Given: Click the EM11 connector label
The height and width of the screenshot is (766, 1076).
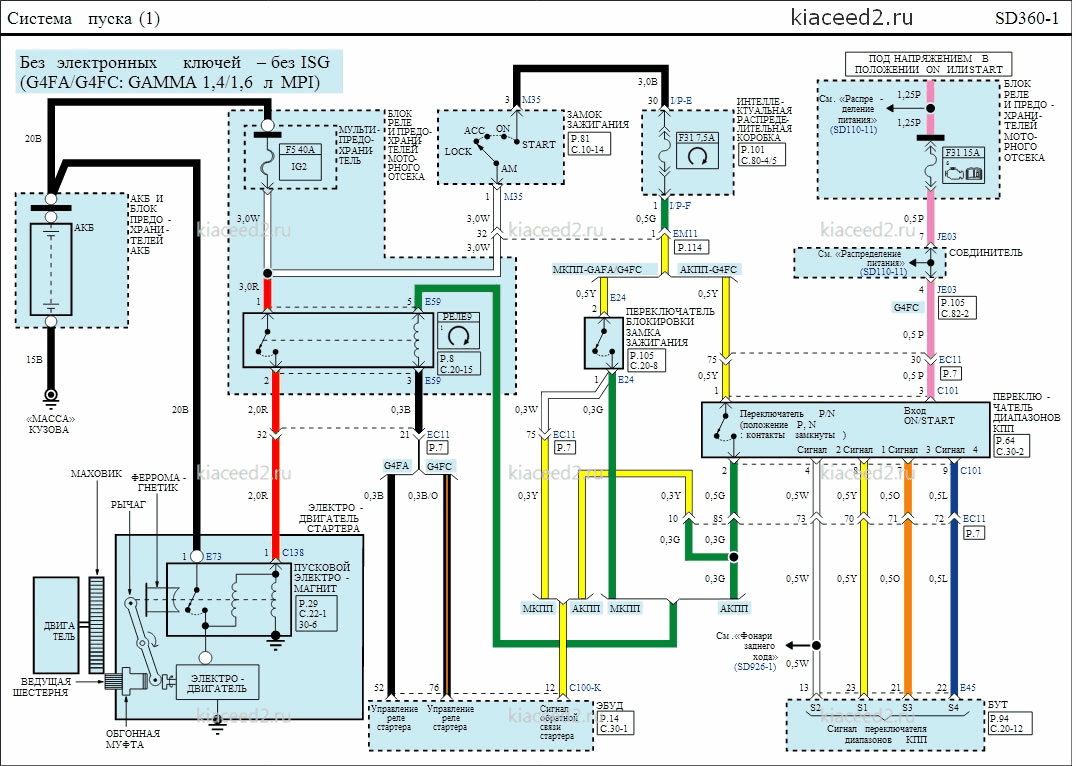Looking at the screenshot, I should click(x=685, y=234).
